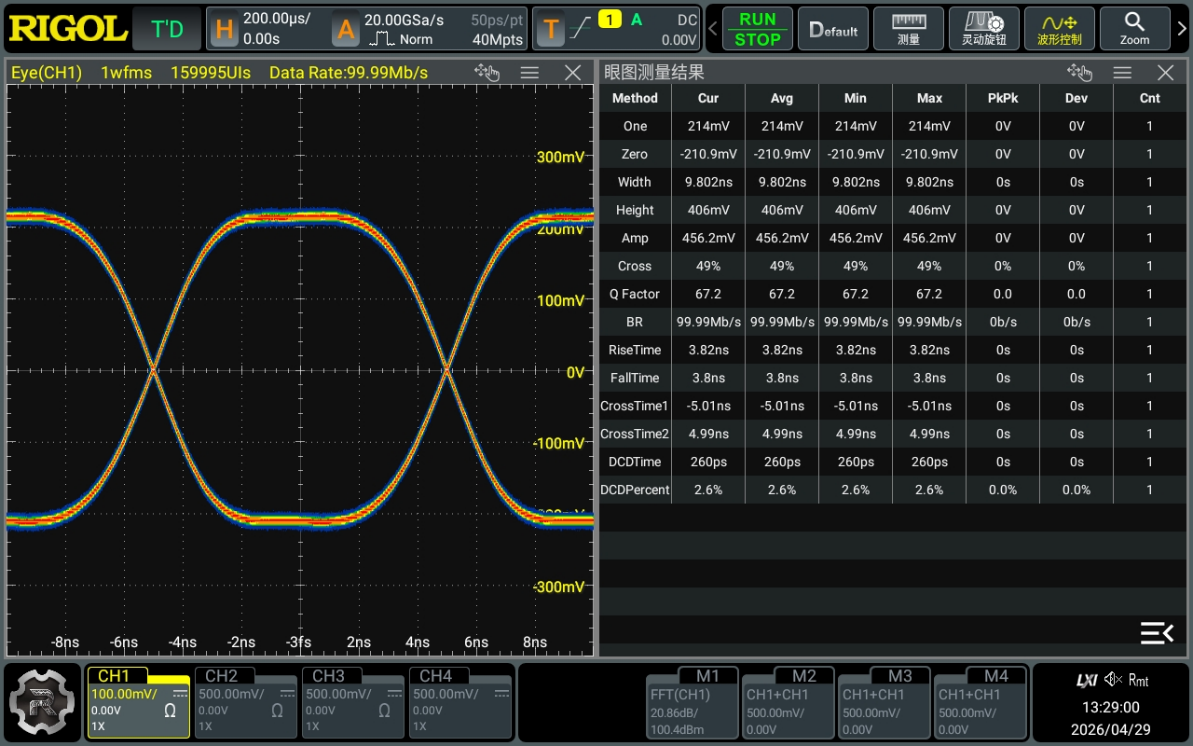Close the Eye(CH1) window
Viewport: 1193px width, 746px height.
pyautogui.click(x=573, y=72)
